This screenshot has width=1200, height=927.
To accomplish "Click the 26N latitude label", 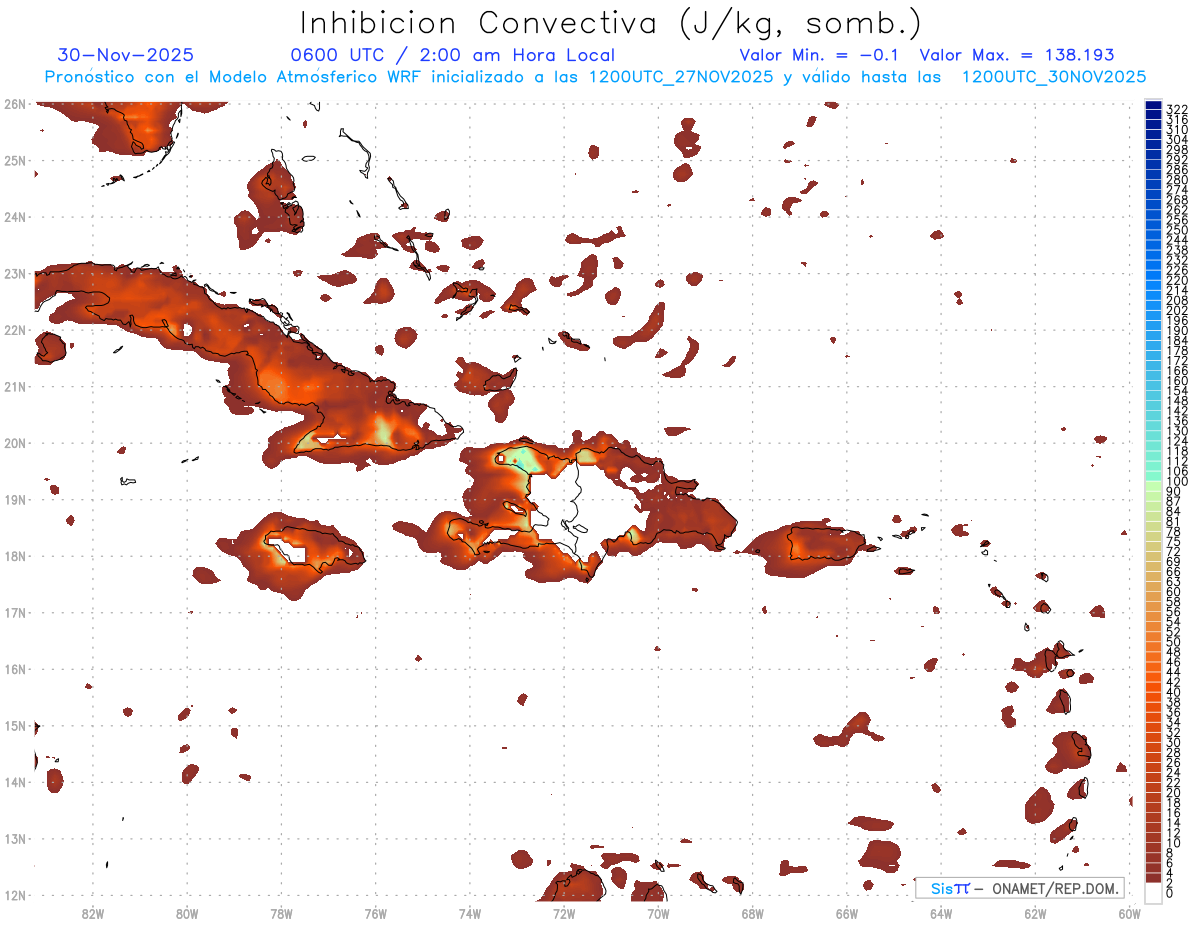I will point(15,103).
